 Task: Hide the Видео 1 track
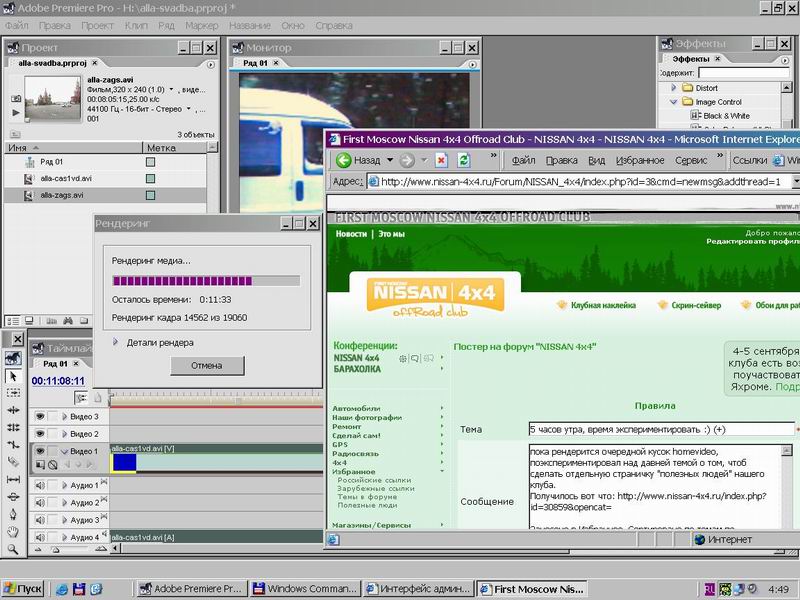[x=40, y=451]
